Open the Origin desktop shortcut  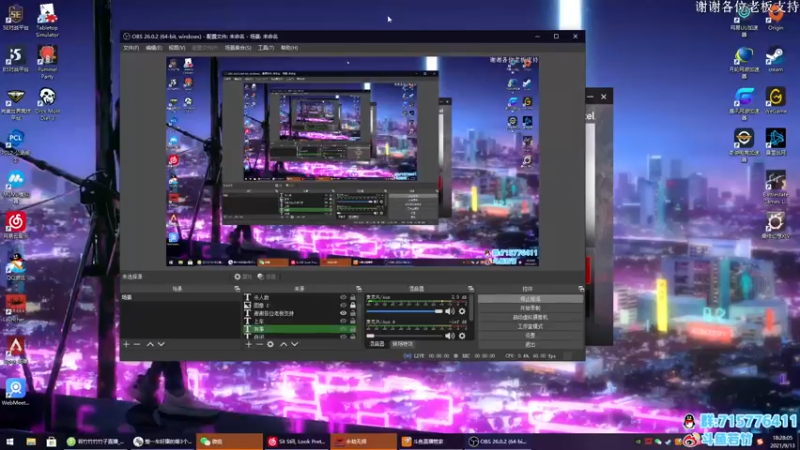(x=775, y=18)
